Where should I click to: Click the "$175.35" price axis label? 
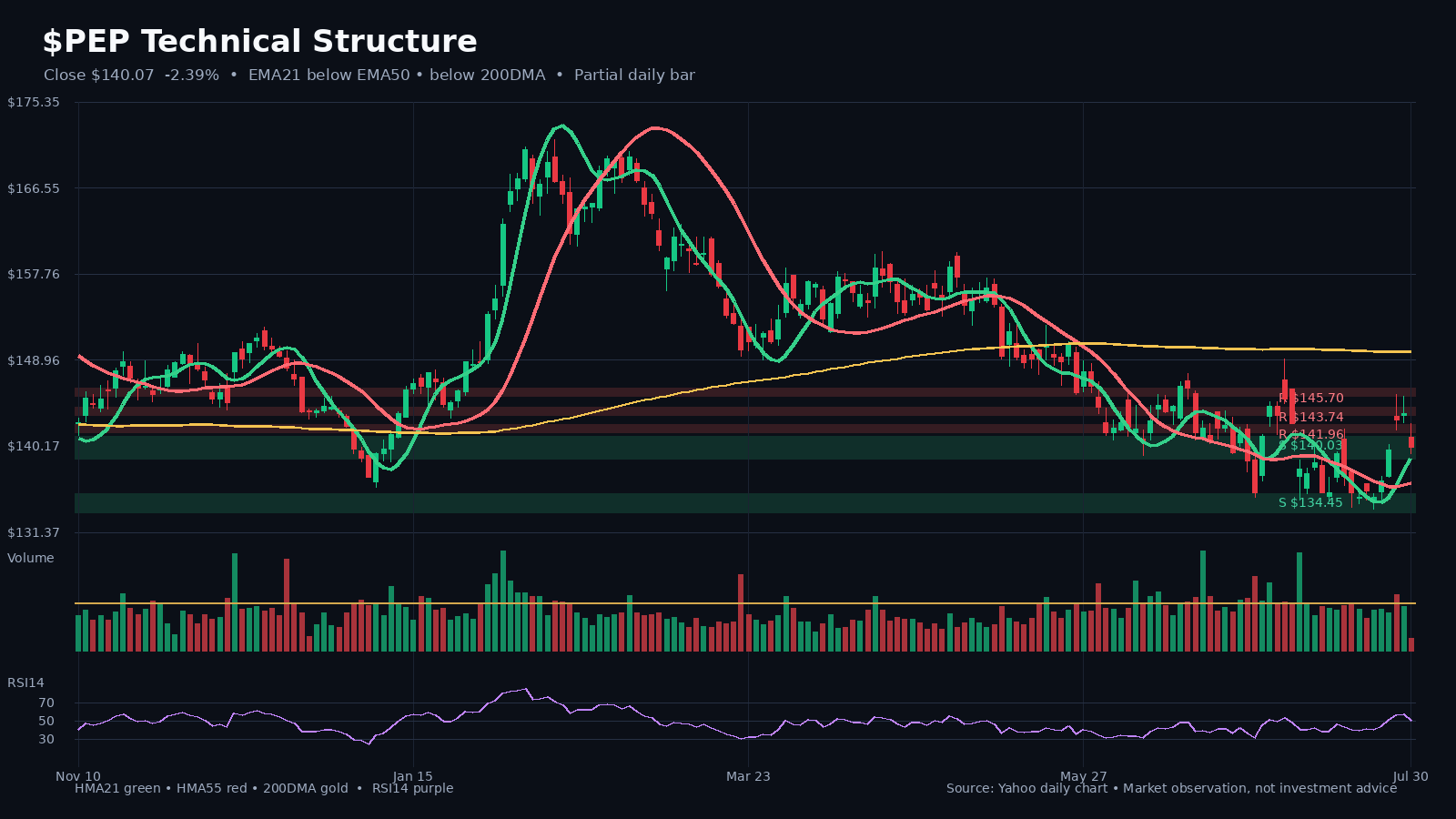pos(34,102)
